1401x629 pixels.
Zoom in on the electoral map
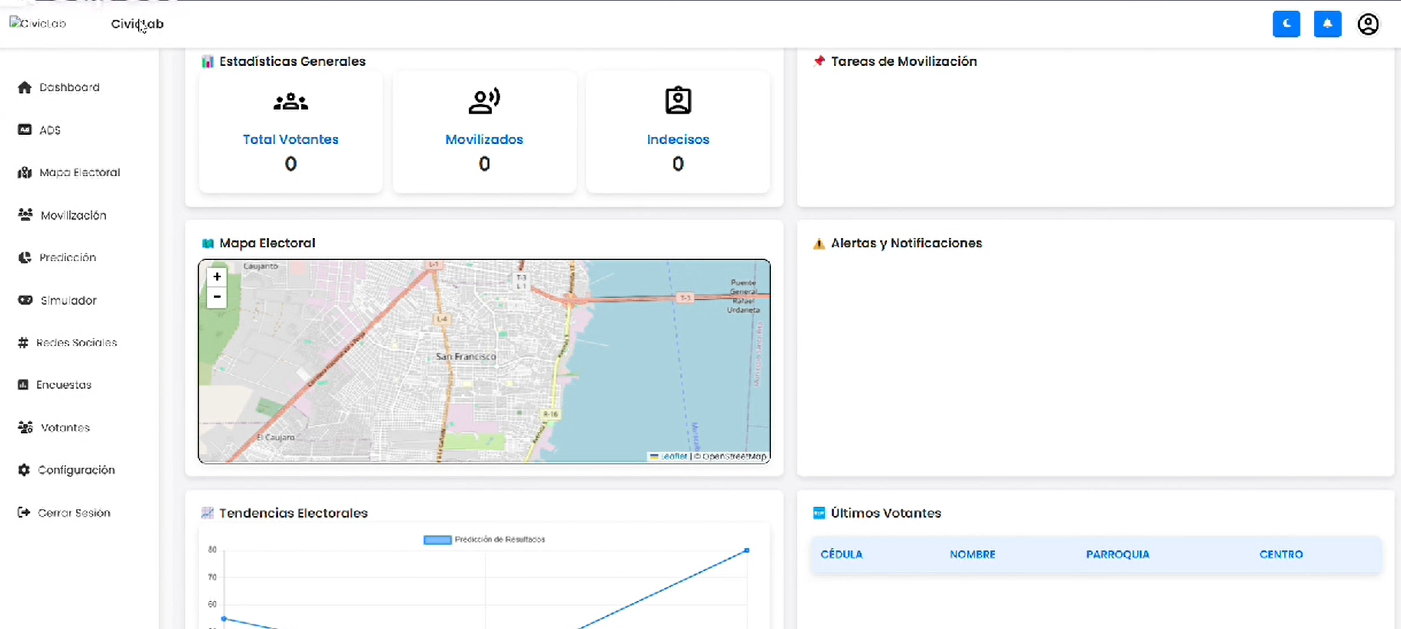[217, 277]
